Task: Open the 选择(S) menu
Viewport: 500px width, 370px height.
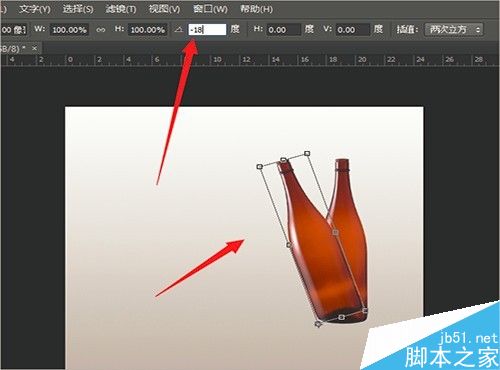Action: point(78,9)
